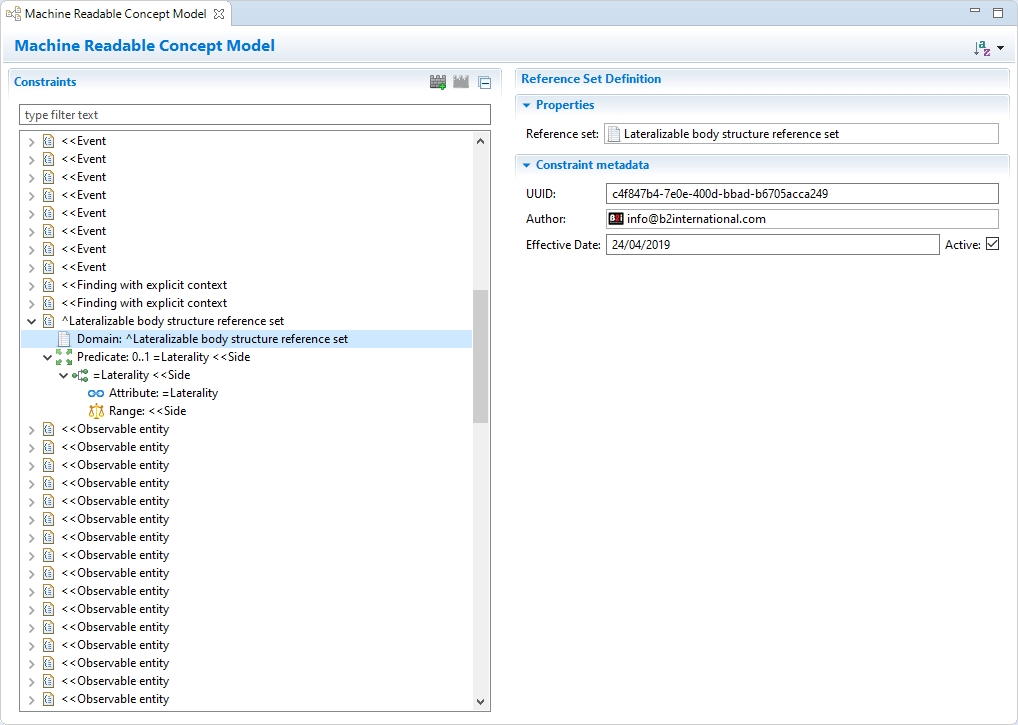Click the collapse all icon in Constraints
This screenshot has width=1018, height=725.
tap(484, 82)
